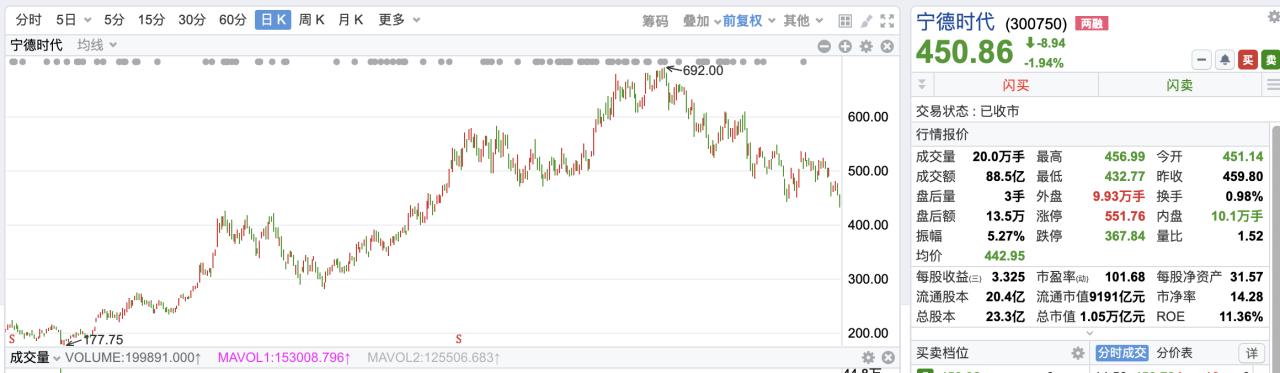Enter fullscreen chart mode
The image size is (1280, 373).
click(886, 20)
